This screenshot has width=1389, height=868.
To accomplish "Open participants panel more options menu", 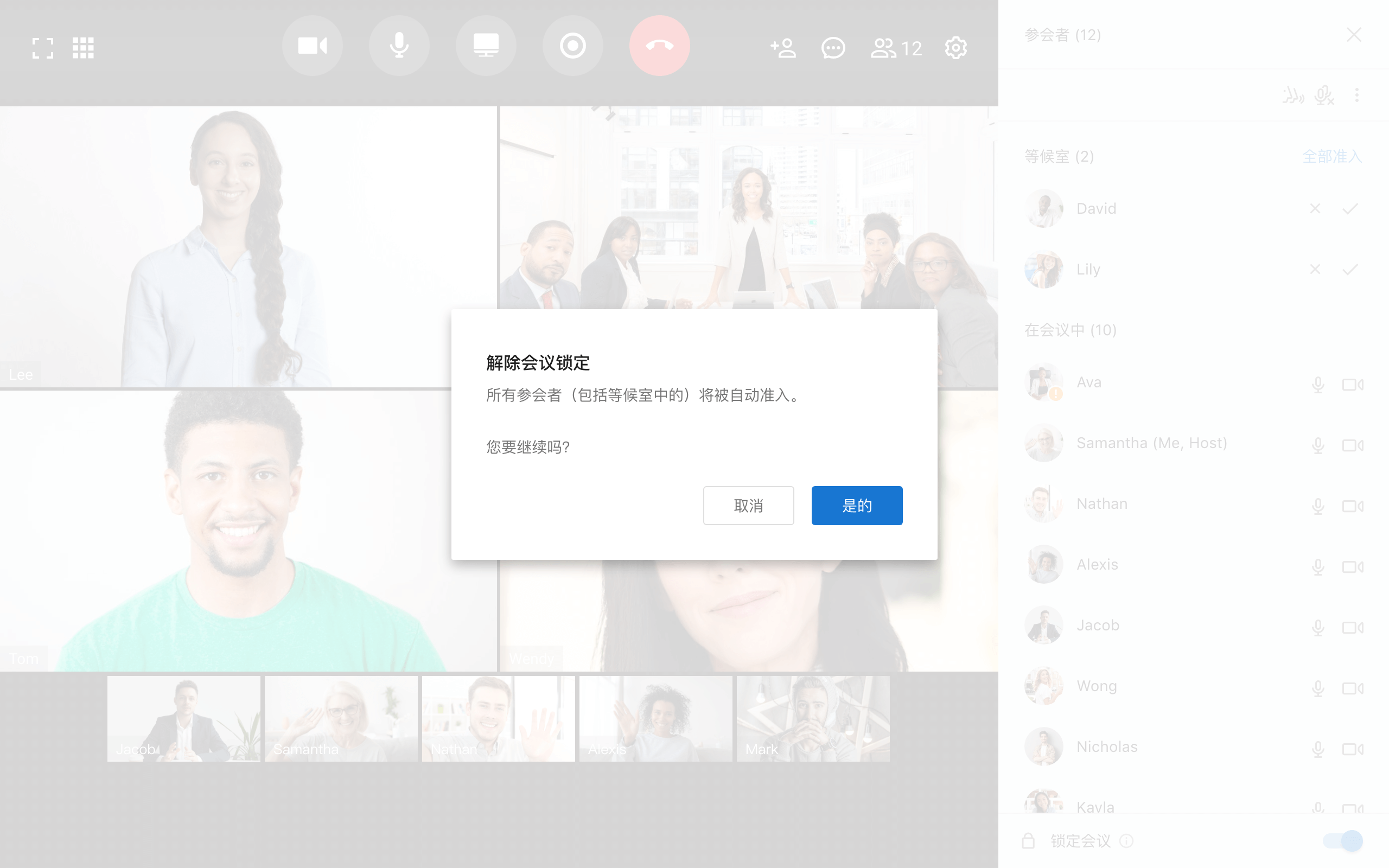I will [x=1357, y=95].
